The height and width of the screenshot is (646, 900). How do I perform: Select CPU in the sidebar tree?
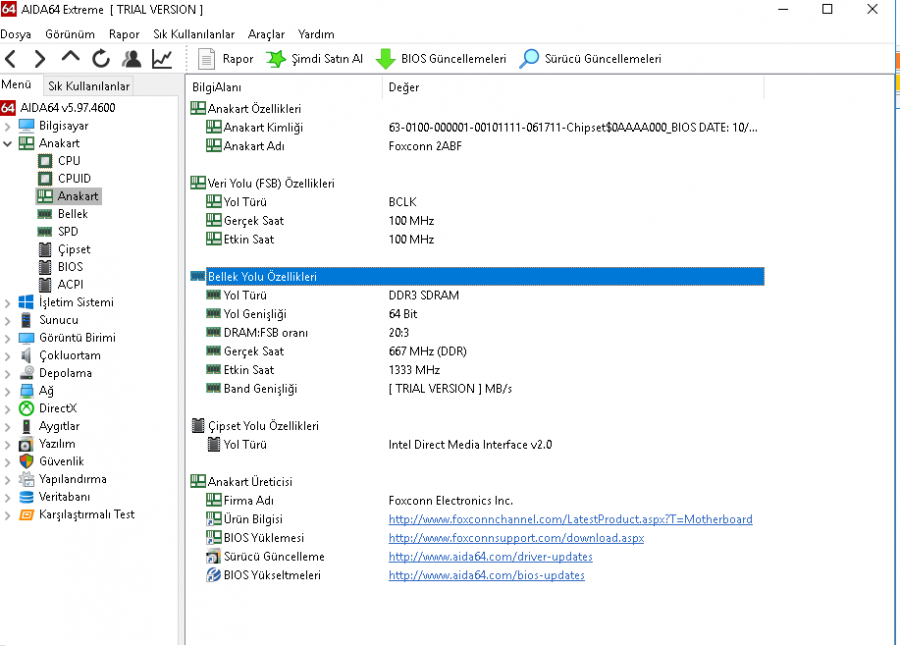point(69,161)
